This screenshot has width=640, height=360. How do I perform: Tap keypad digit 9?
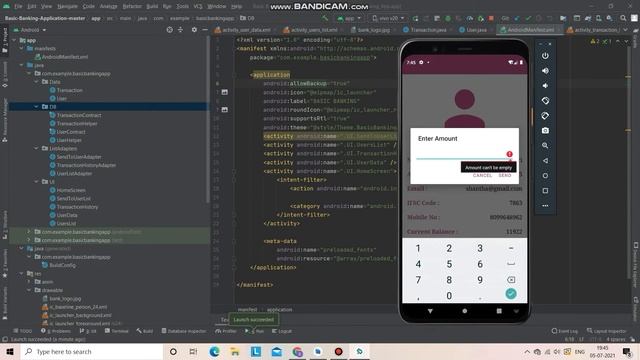(x=480, y=280)
